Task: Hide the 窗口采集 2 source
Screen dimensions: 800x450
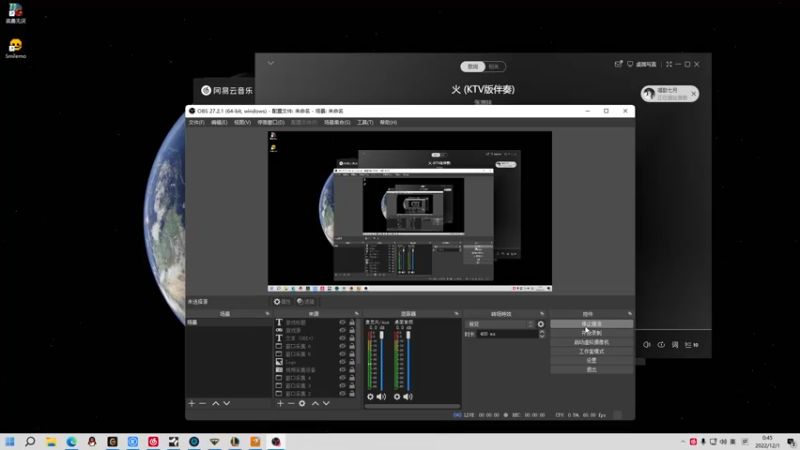Action: 342,393
